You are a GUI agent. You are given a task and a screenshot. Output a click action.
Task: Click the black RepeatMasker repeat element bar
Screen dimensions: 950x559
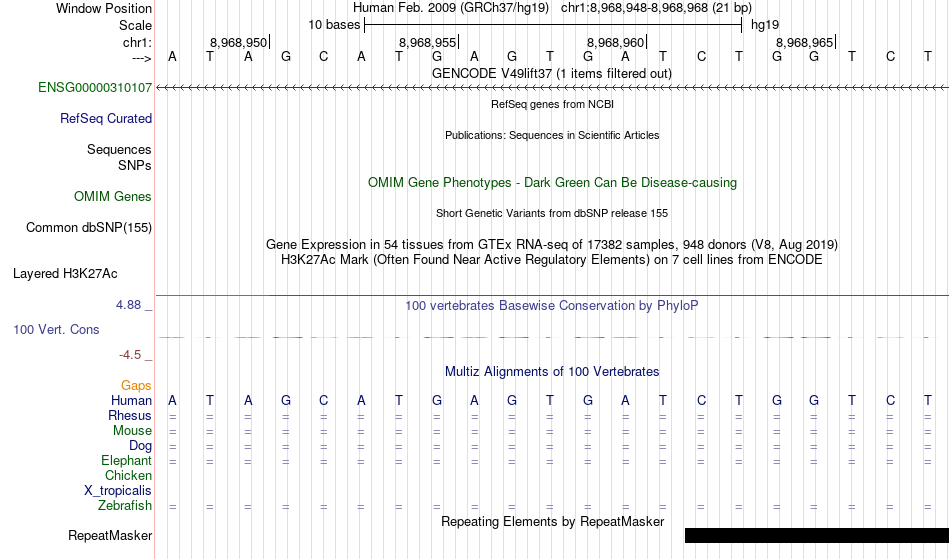coord(817,535)
